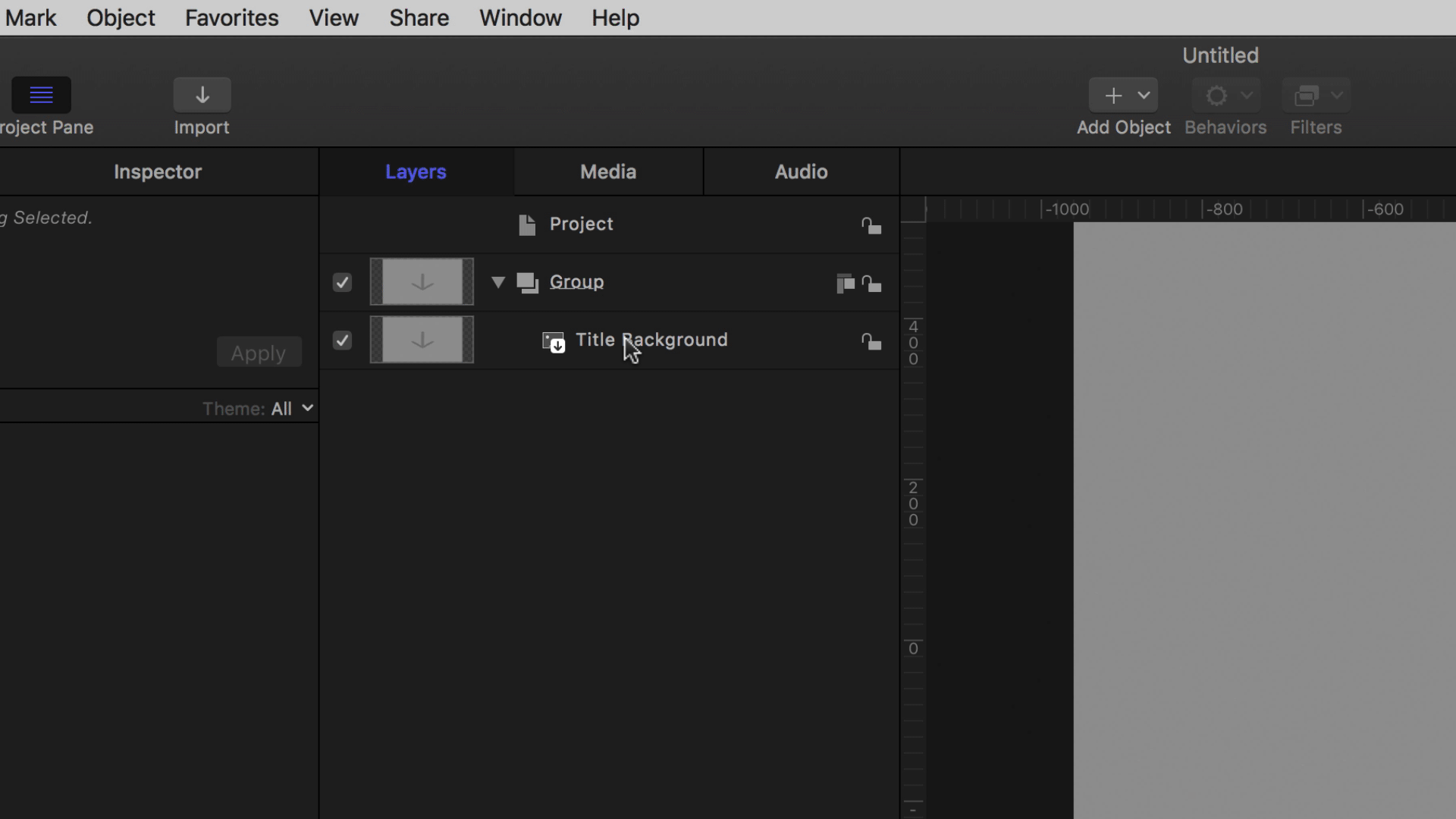Toggle the lock on the Group row
The image size is (1456, 819).
pos(871,284)
